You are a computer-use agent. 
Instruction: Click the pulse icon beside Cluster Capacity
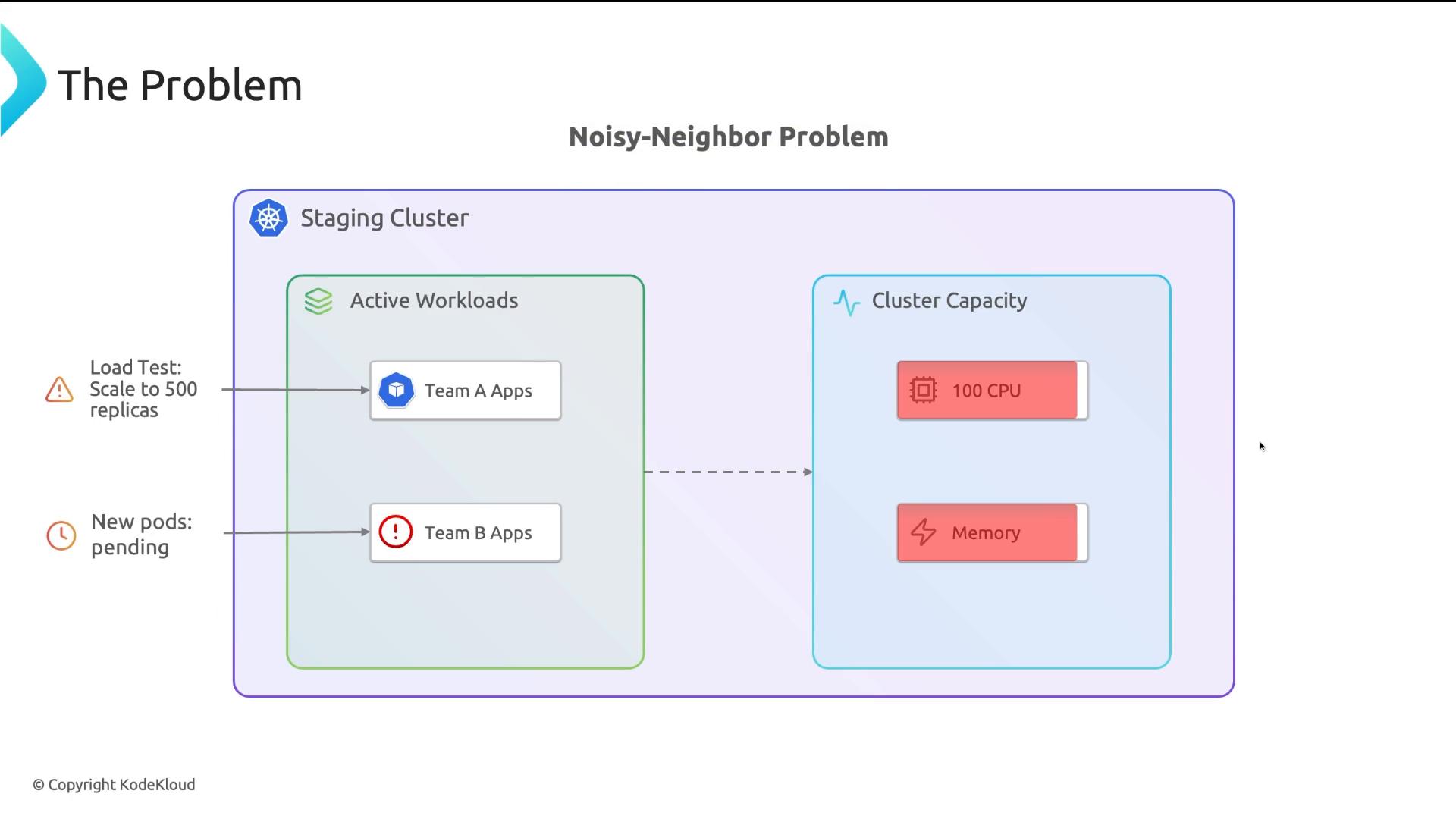(846, 303)
